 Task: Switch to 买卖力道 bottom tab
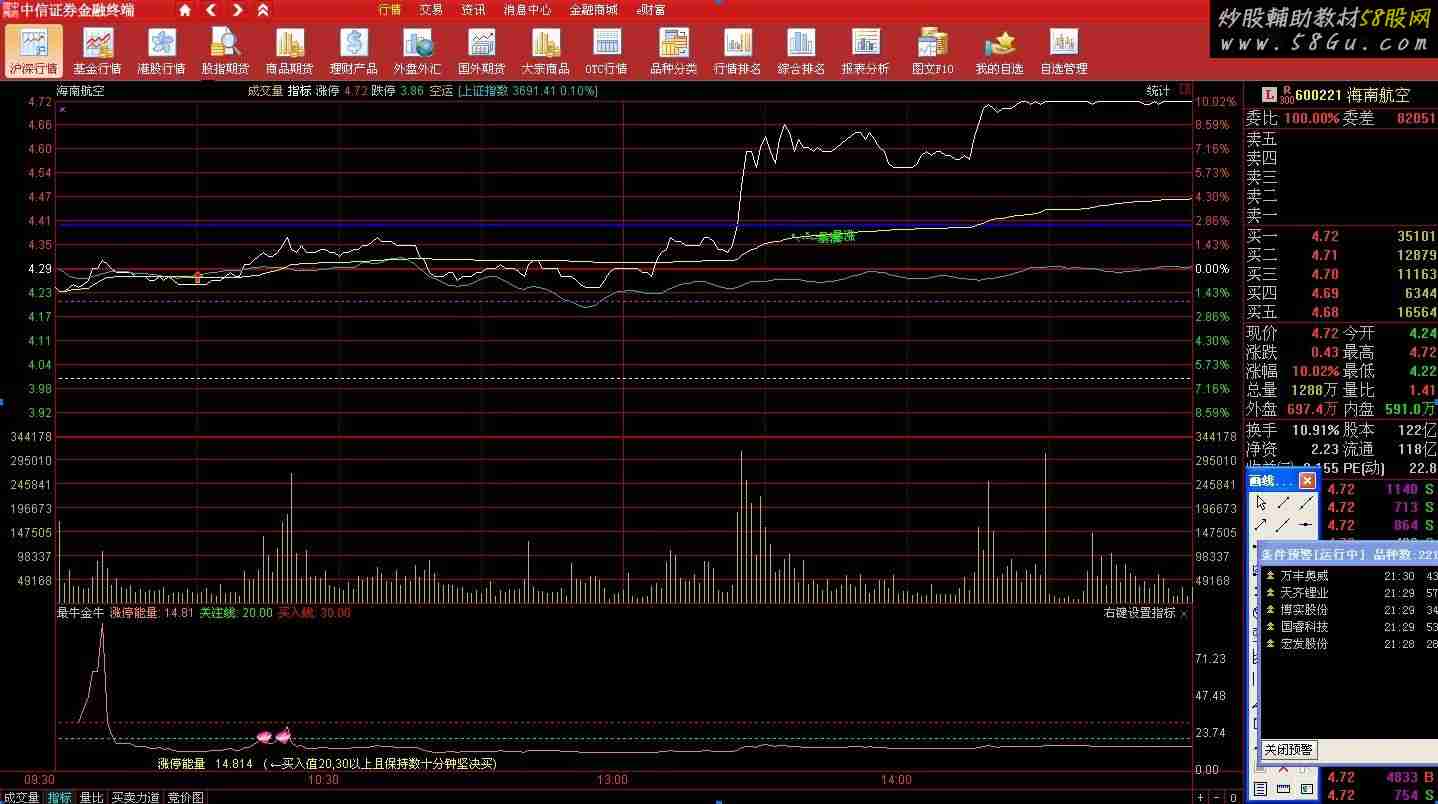[135, 797]
